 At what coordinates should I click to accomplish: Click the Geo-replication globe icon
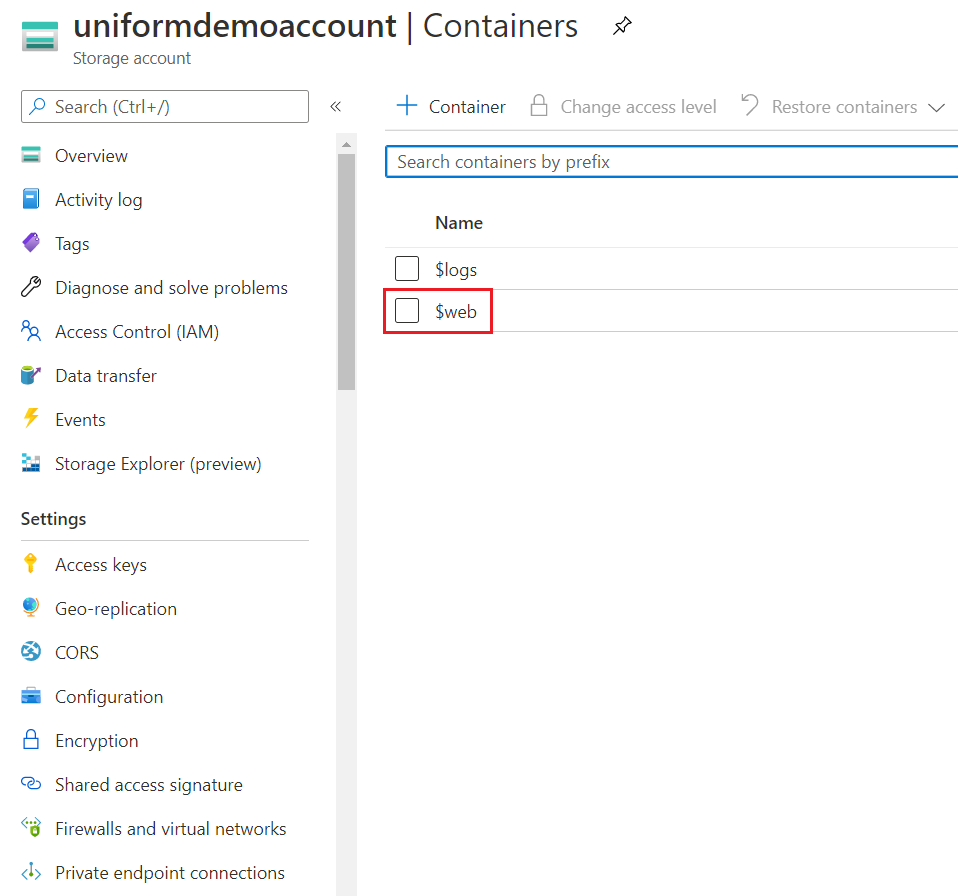[31, 608]
